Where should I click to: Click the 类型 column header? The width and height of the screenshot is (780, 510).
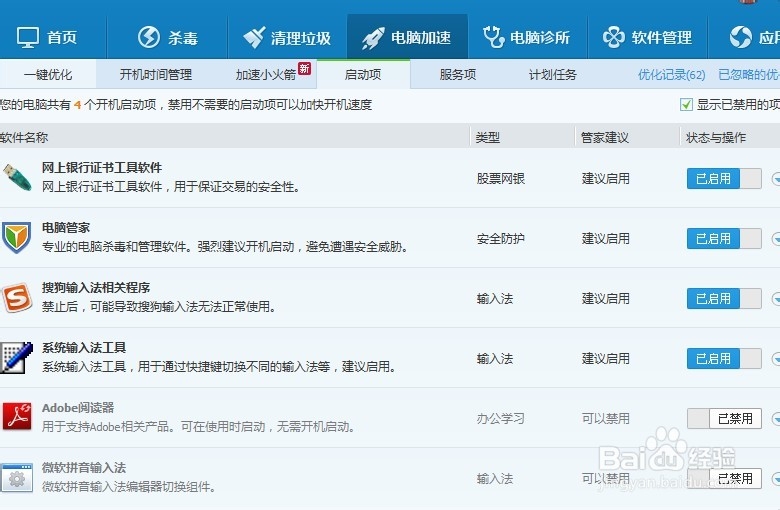click(x=488, y=137)
